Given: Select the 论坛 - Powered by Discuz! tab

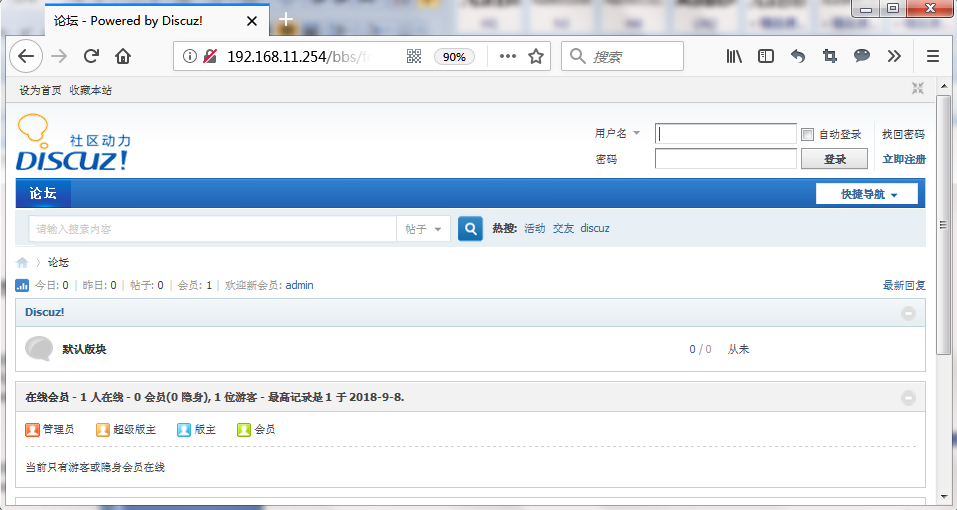Looking at the screenshot, I should 157,21.
